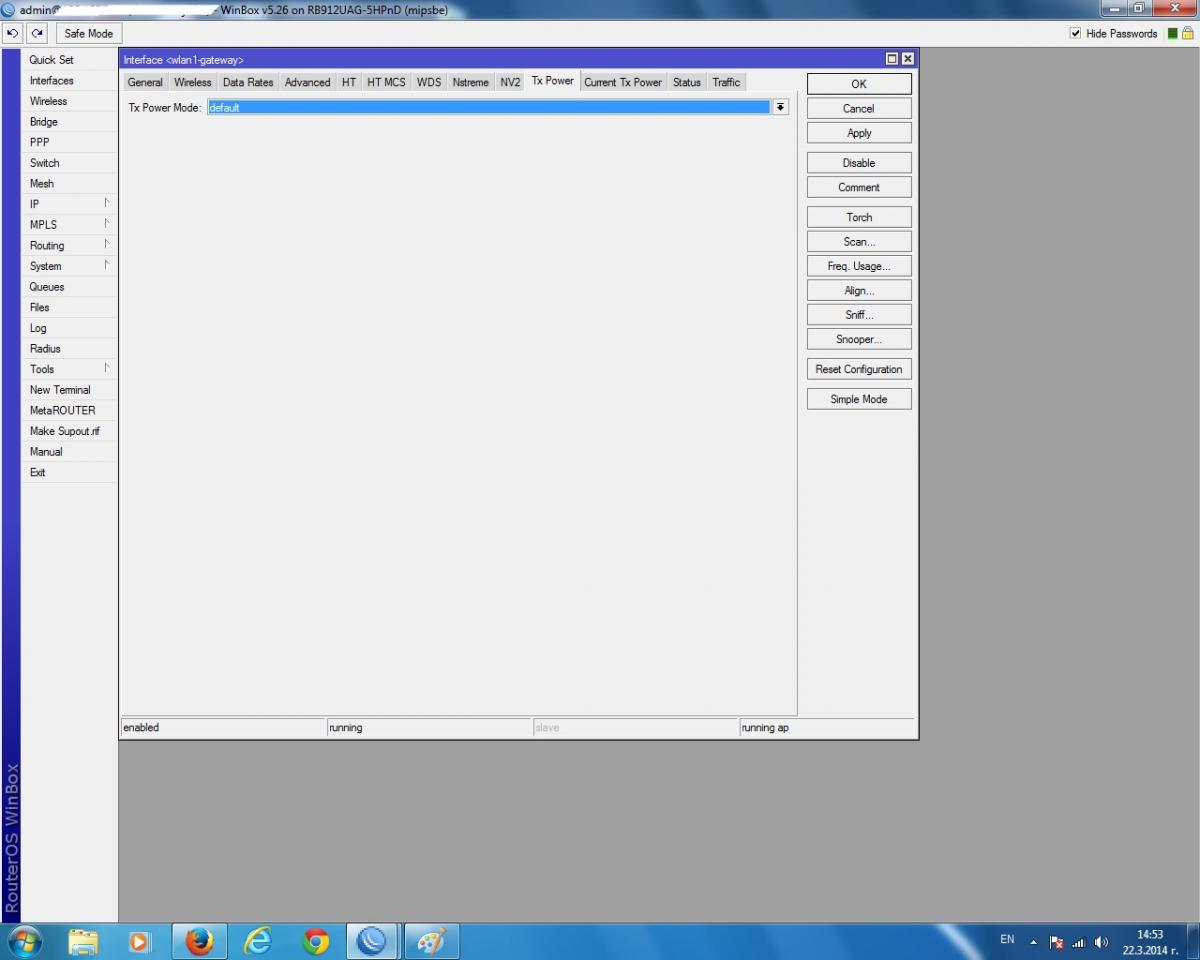Viewport: 1200px width, 960px height.
Task: Click the Reset Configuration button
Action: click(x=858, y=369)
